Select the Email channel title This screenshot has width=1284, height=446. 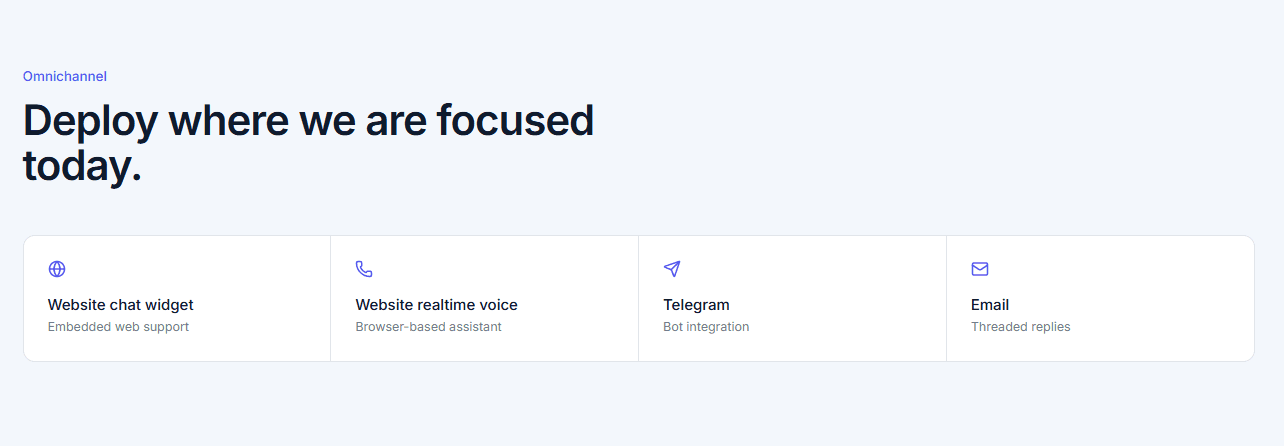[990, 305]
